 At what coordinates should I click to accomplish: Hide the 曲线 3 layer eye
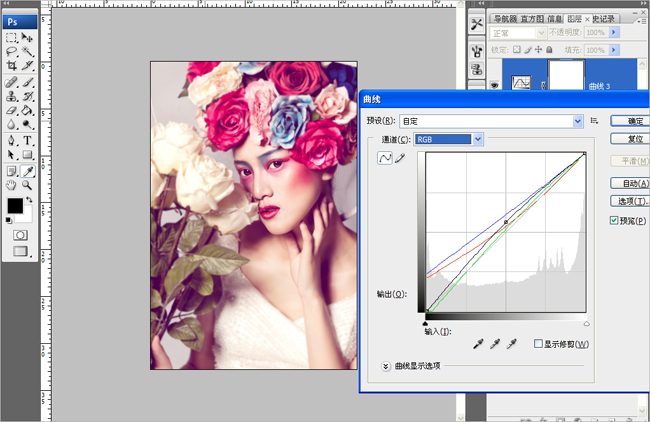[x=494, y=85]
